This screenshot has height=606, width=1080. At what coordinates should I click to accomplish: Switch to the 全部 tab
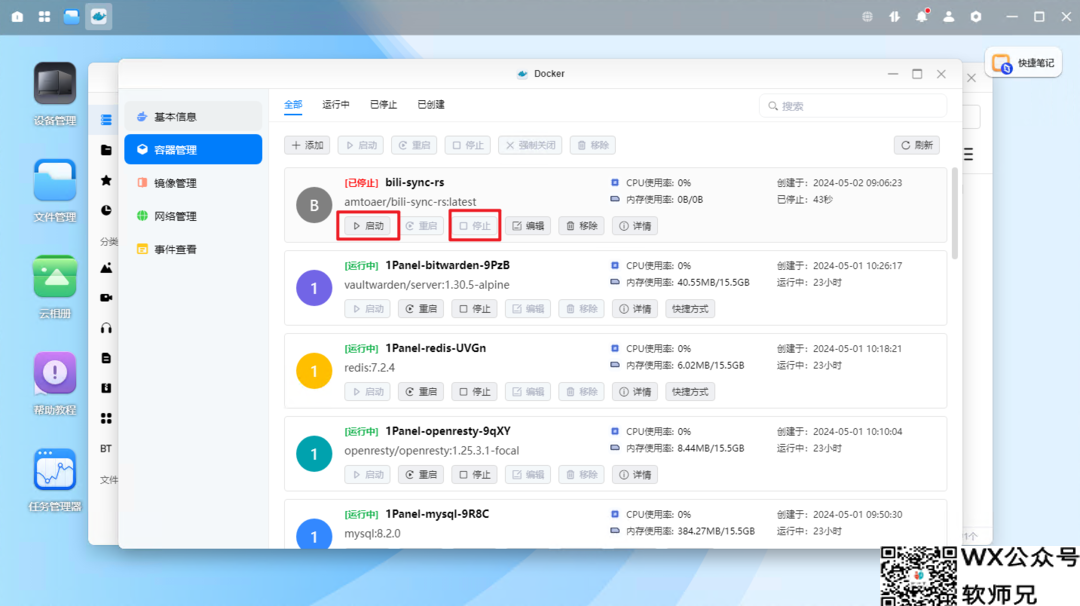(293, 105)
